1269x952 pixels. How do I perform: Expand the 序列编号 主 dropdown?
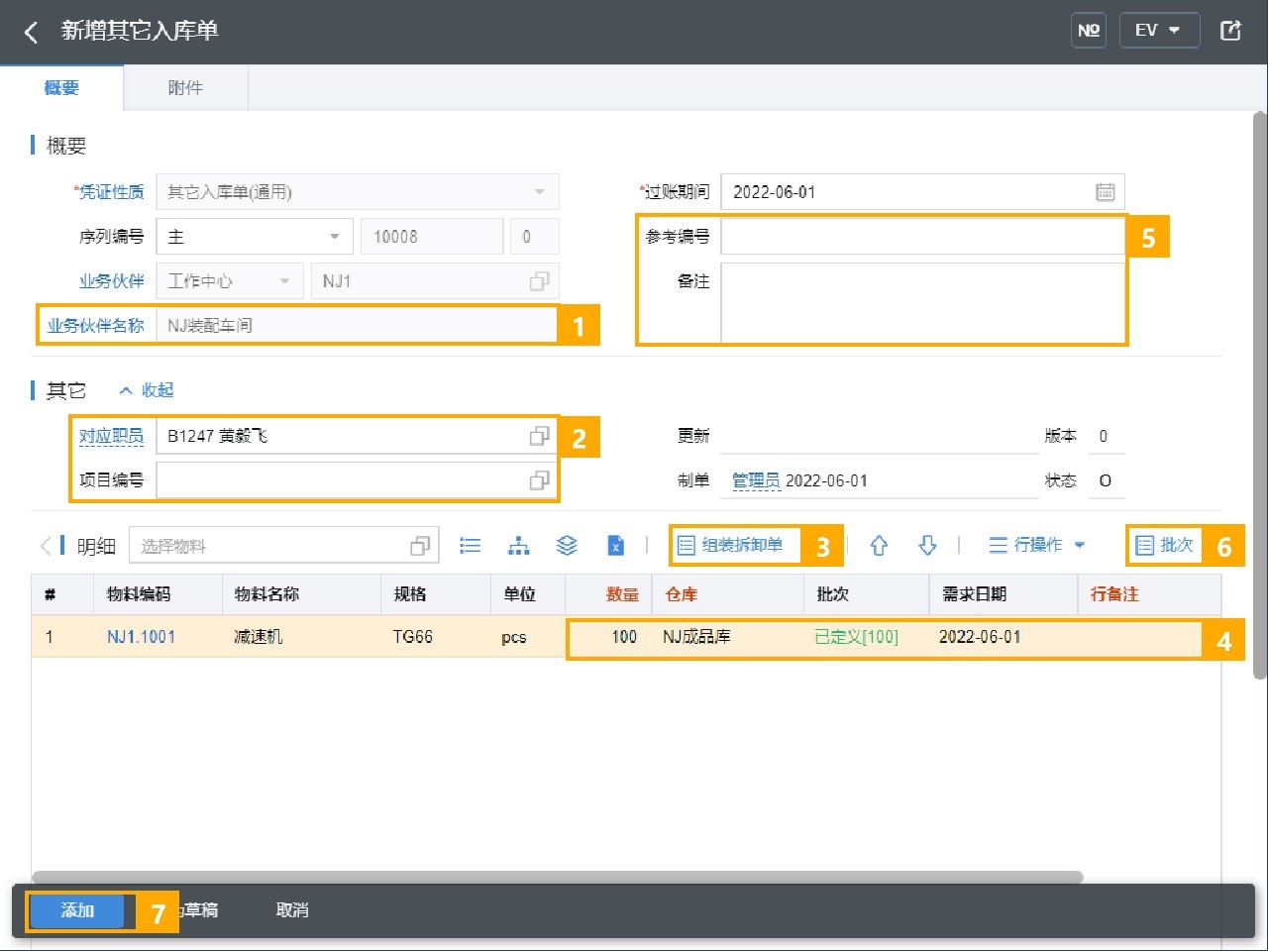pyautogui.click(x=335, y=237)
